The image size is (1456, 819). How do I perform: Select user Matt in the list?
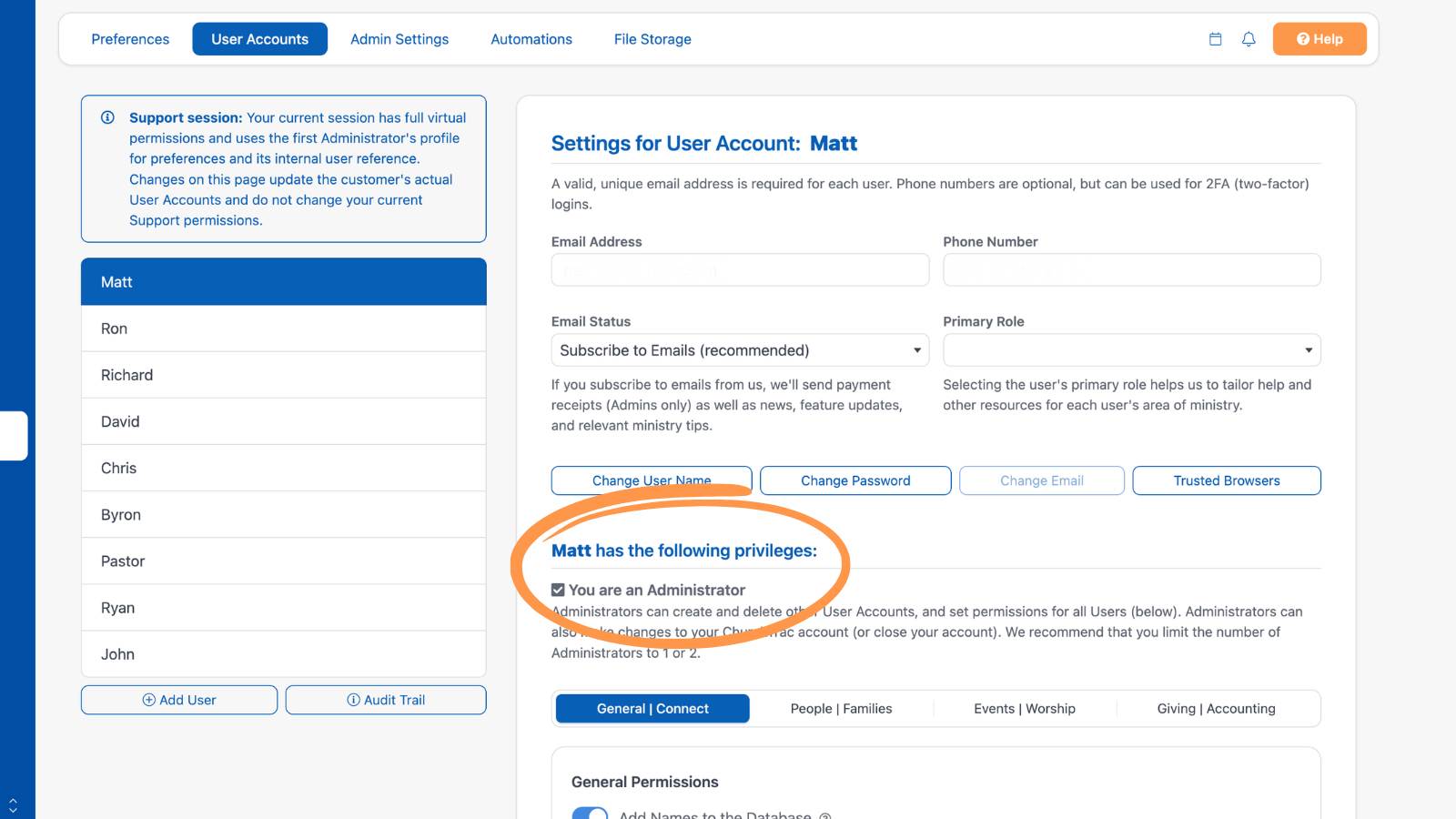tap(284, 282)
